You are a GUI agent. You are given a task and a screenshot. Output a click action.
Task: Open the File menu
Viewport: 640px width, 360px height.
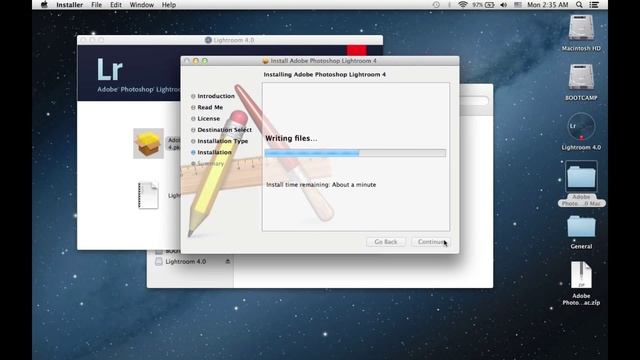click(x=96, y=5)
